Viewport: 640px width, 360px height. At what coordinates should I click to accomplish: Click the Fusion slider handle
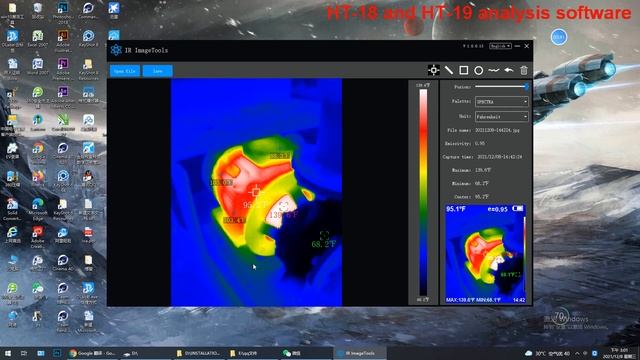(527, 87)
